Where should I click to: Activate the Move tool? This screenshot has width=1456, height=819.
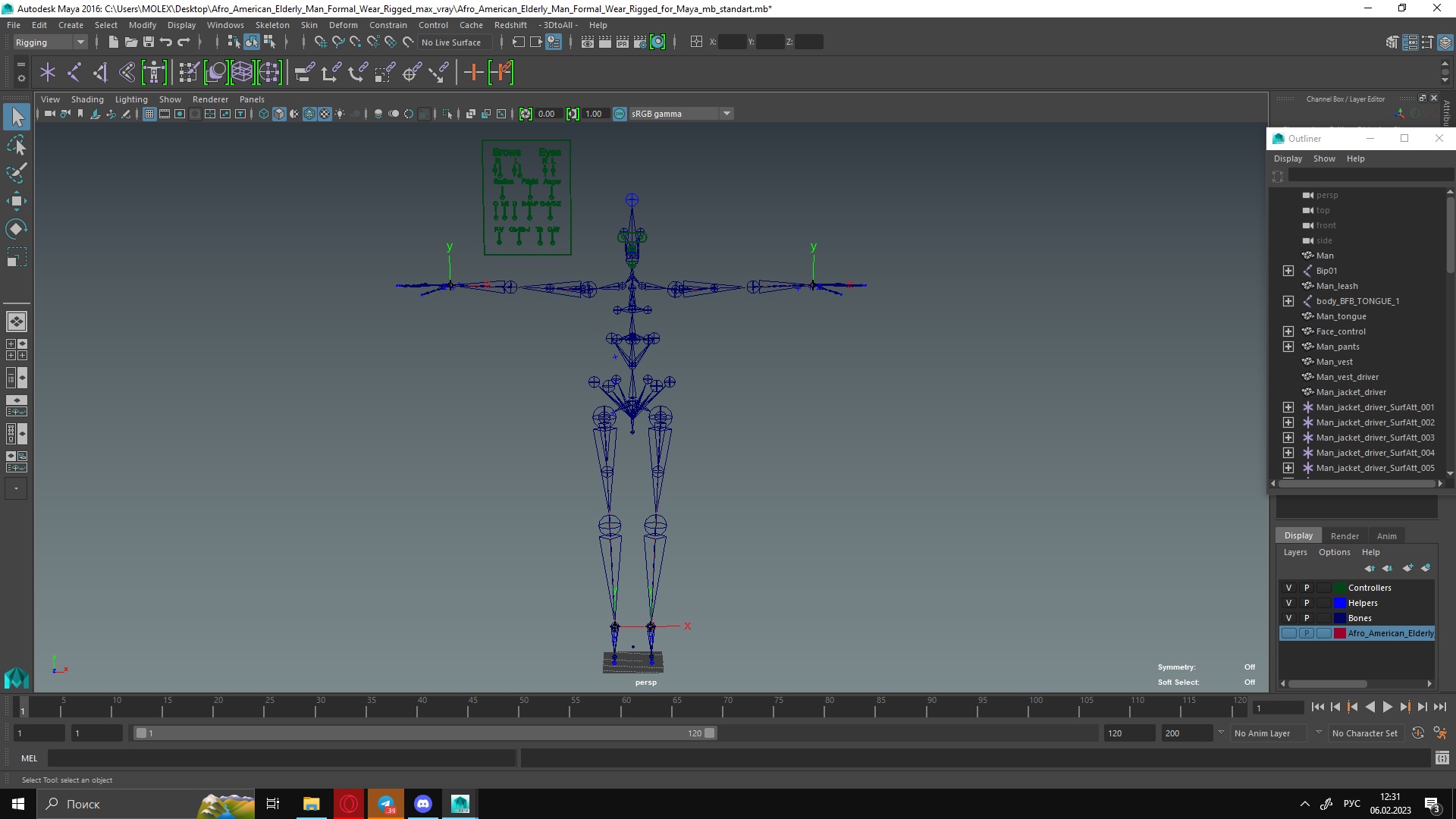pyautogui.click(x=17, y=201)
